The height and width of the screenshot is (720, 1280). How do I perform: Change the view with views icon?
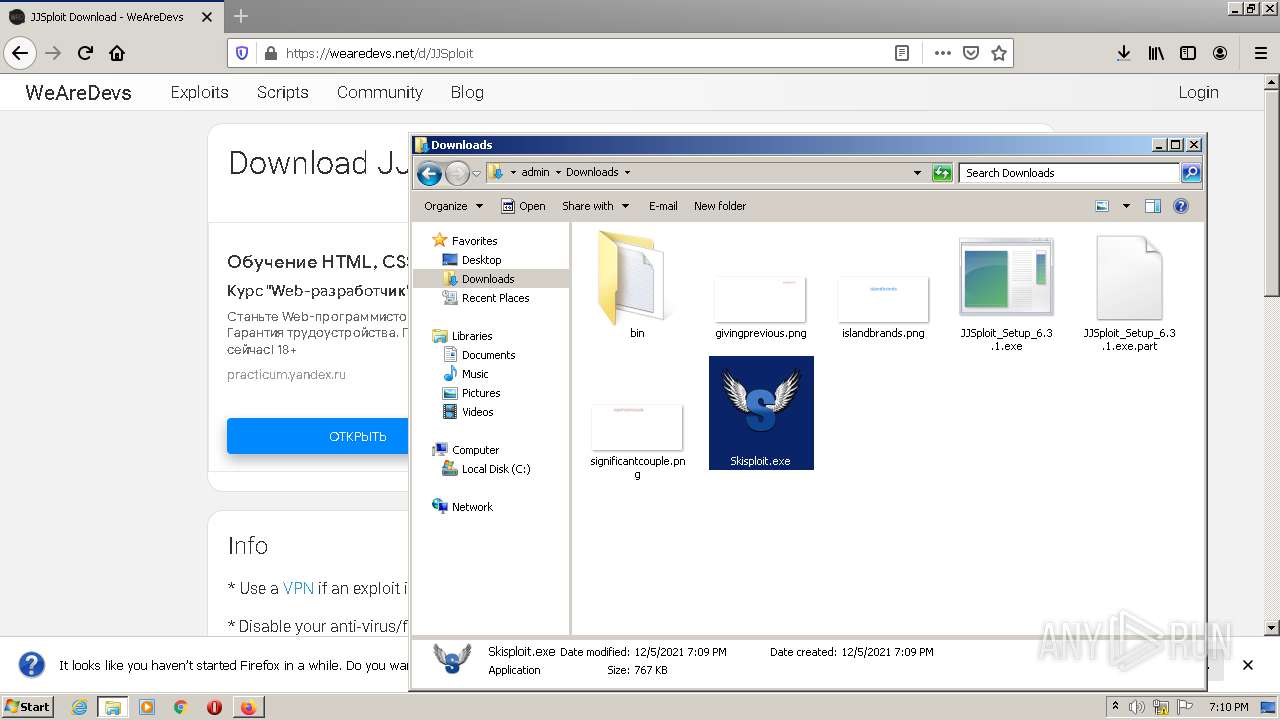[1102, 206]
